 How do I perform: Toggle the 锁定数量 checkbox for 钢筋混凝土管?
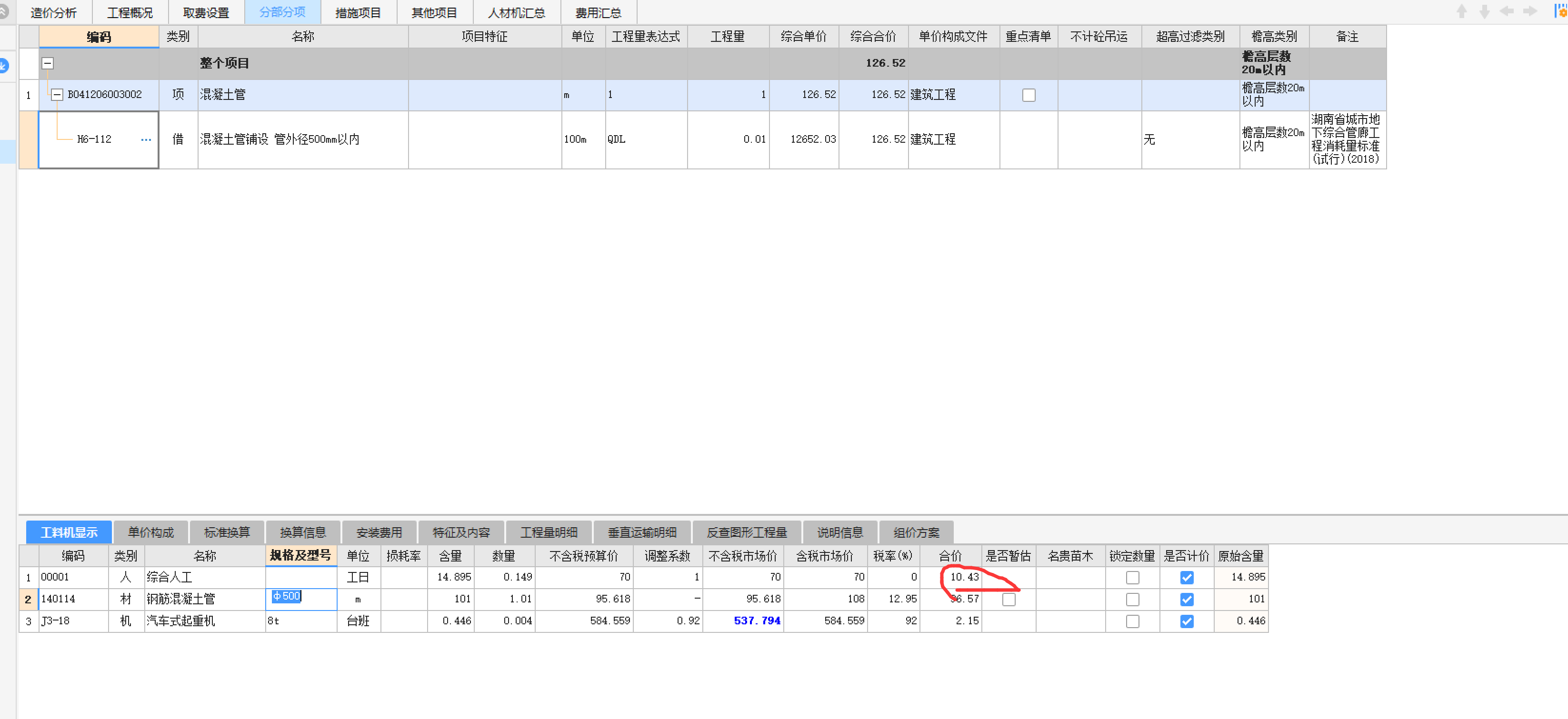[x=1132, y=599]
